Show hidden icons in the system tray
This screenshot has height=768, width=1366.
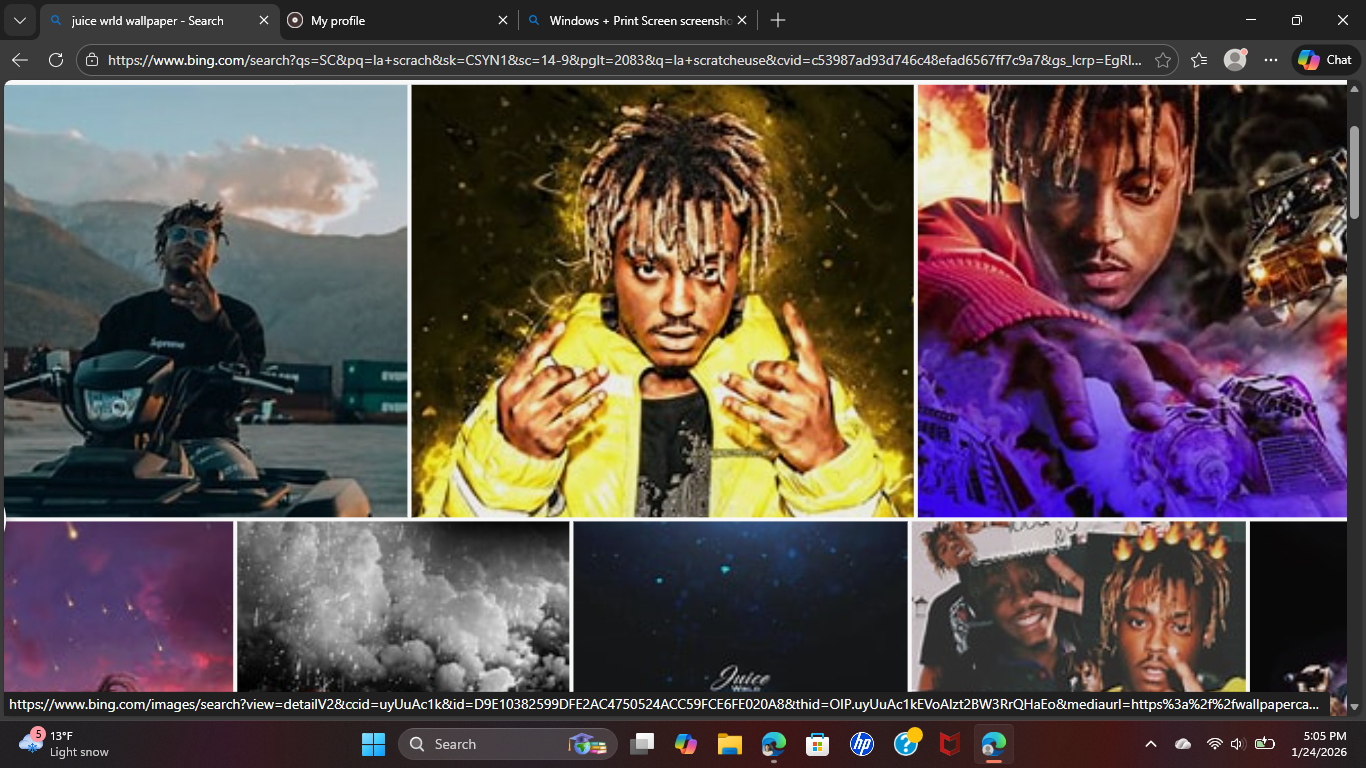pos(1150,744)
